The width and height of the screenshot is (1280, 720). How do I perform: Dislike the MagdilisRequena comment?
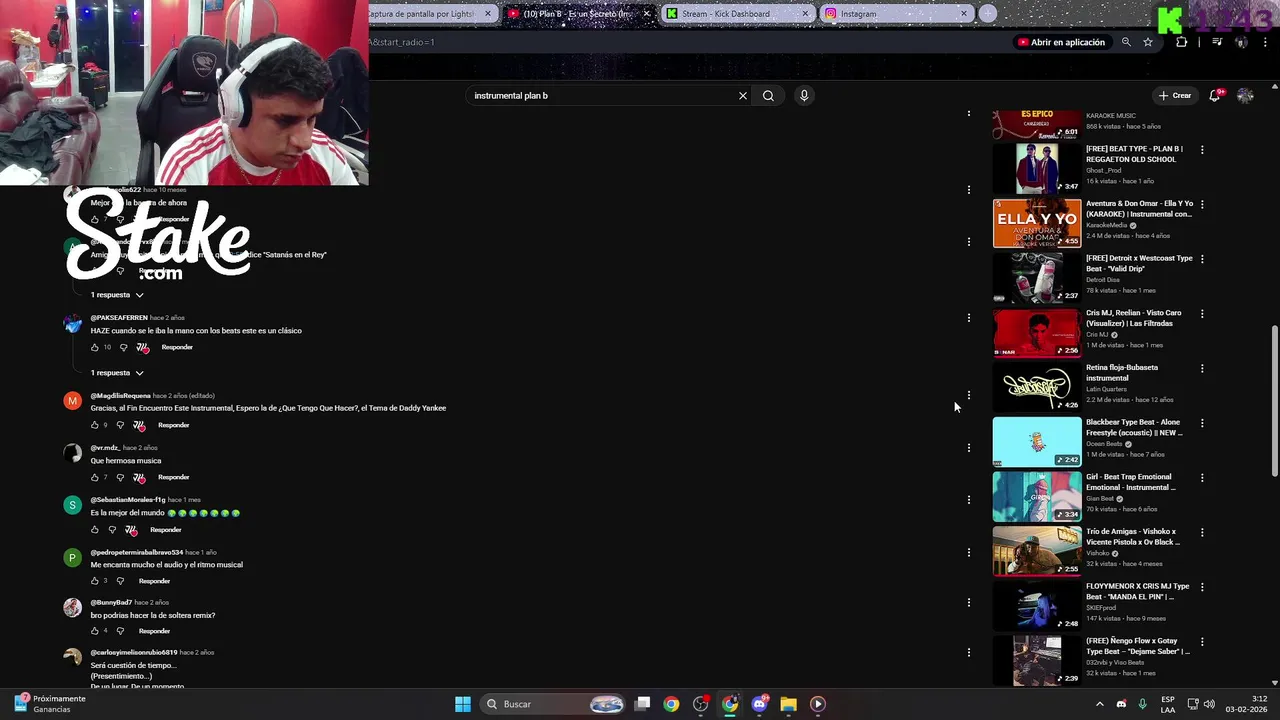click(x=119, y=425)
